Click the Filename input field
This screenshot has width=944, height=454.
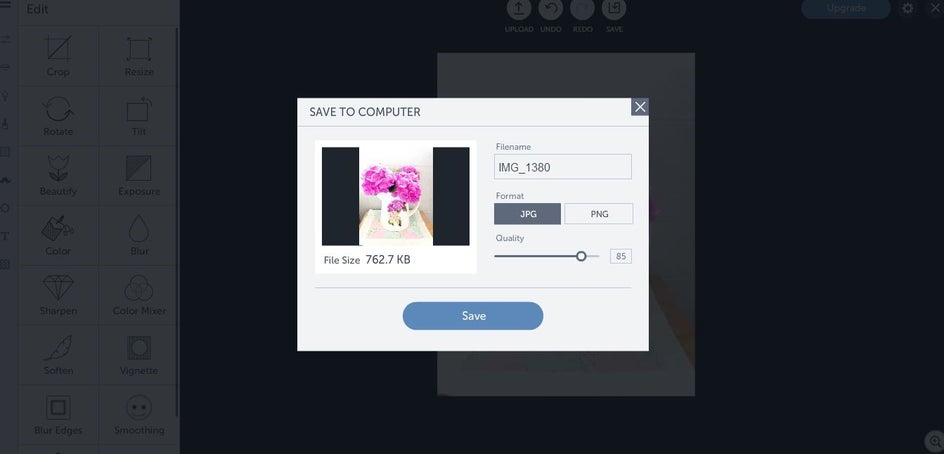pyautogui.click(x=563, y=167)
